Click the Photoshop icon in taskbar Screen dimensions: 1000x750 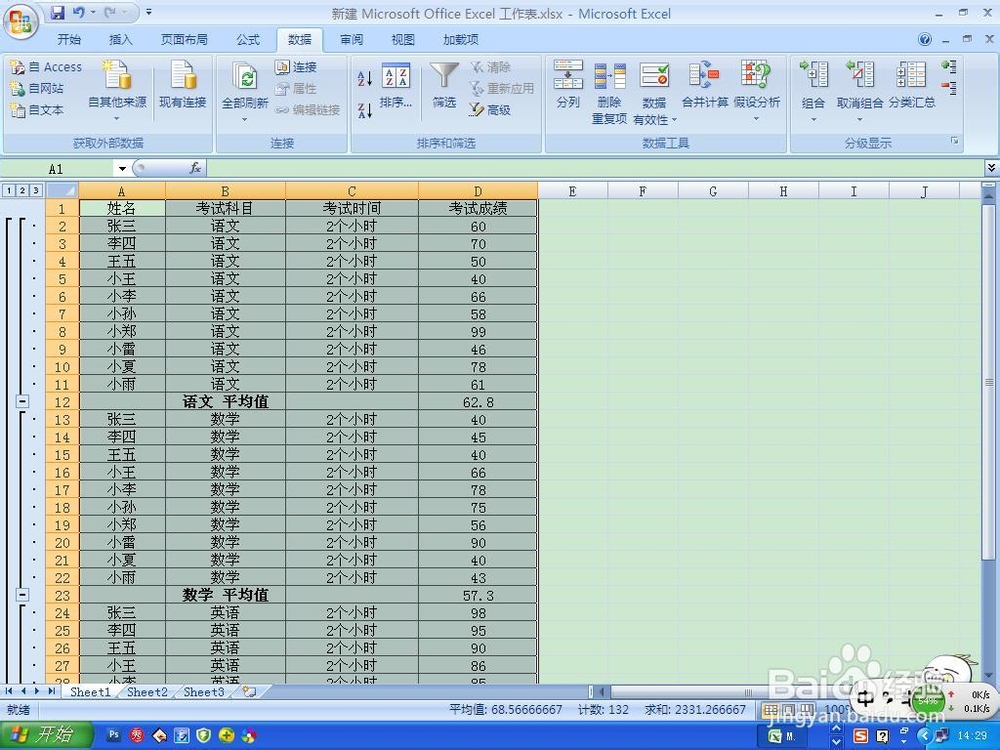114,735
